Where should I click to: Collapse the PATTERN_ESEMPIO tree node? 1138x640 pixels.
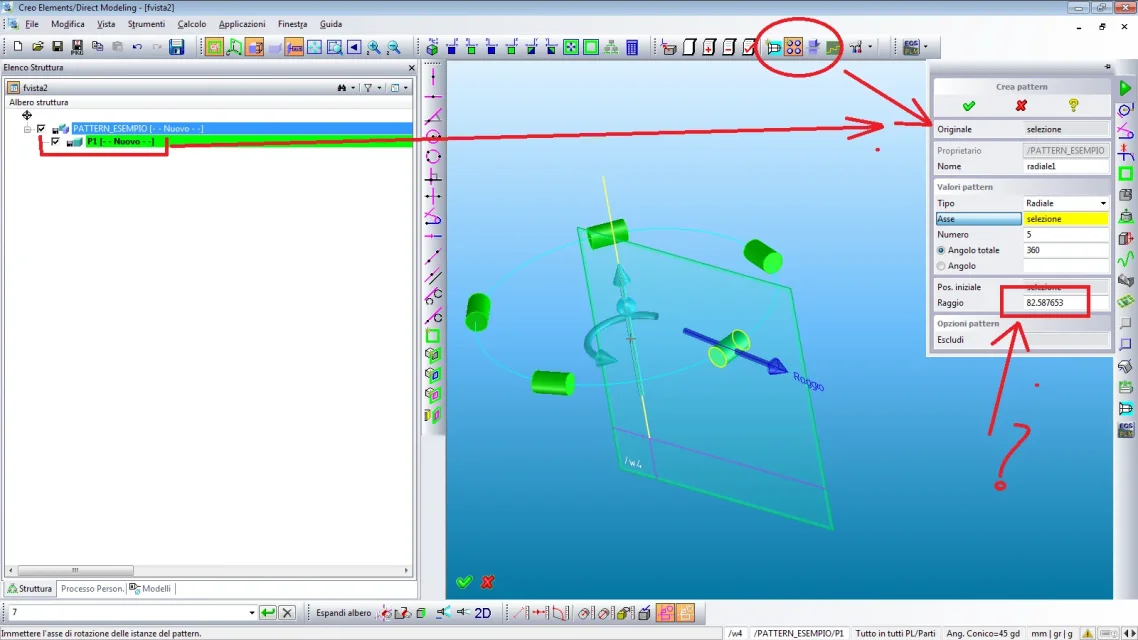point(28,129)
